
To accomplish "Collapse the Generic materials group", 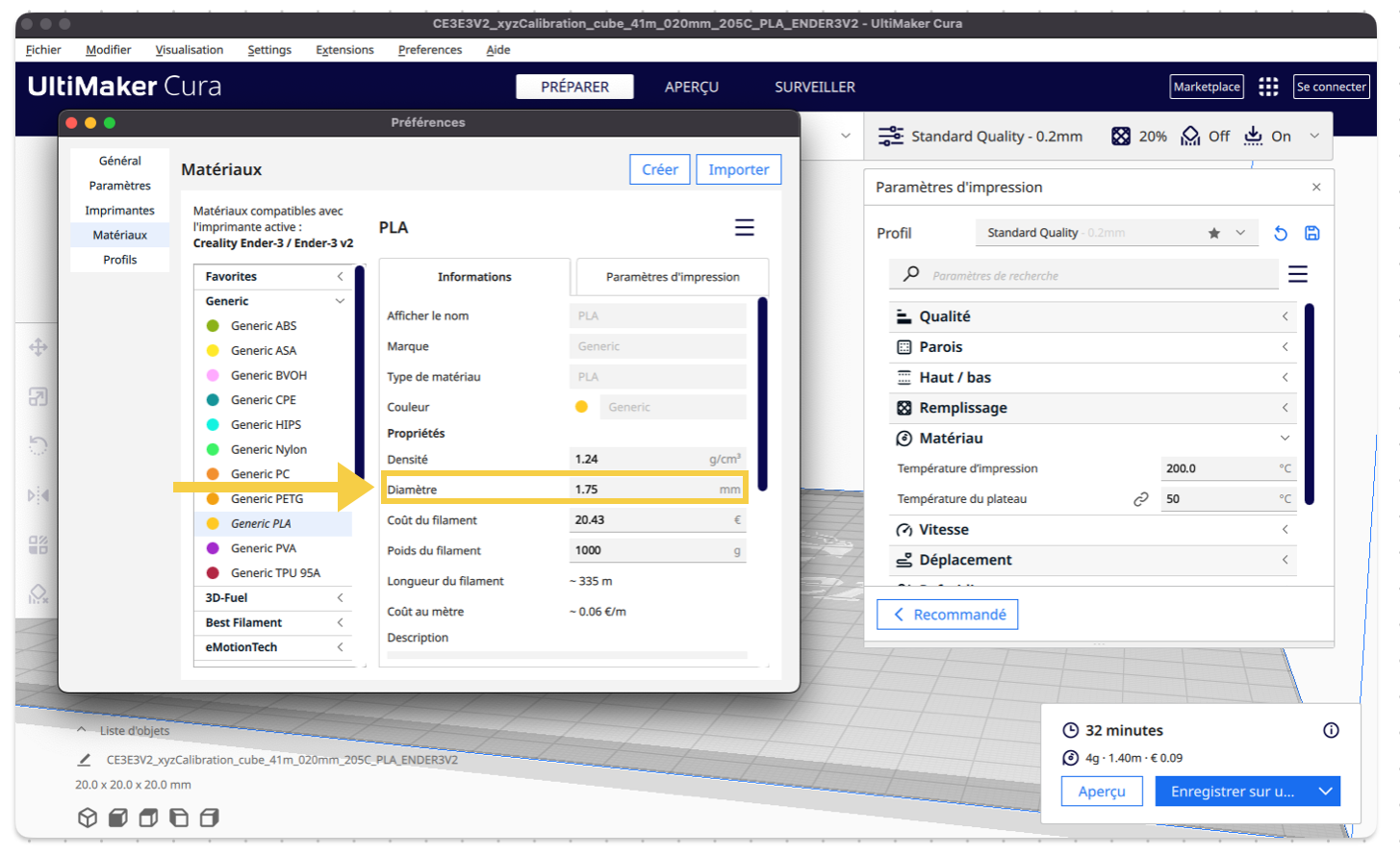I will 340,301.
